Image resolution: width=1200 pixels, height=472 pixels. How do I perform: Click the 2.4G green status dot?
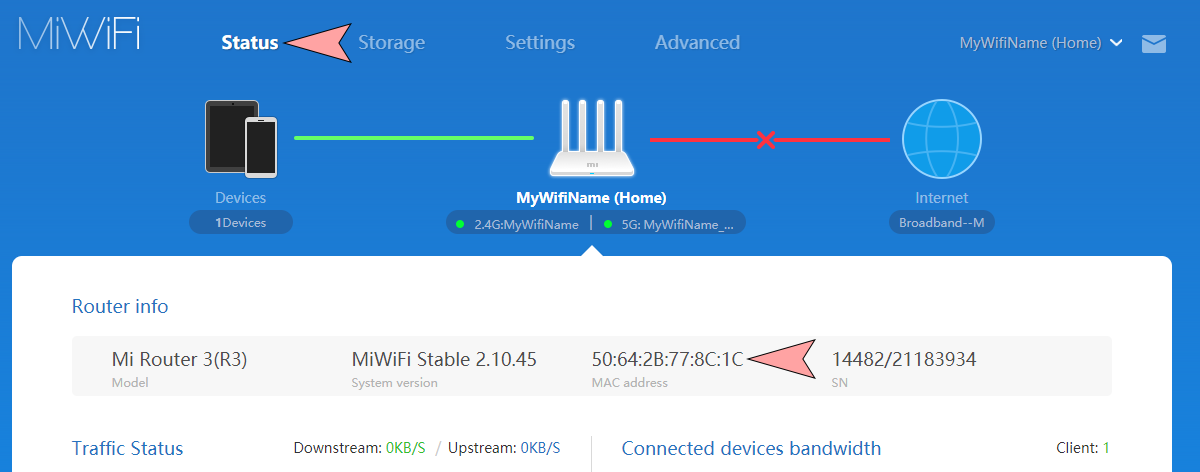pyautogui.click(x=460, y=224)
